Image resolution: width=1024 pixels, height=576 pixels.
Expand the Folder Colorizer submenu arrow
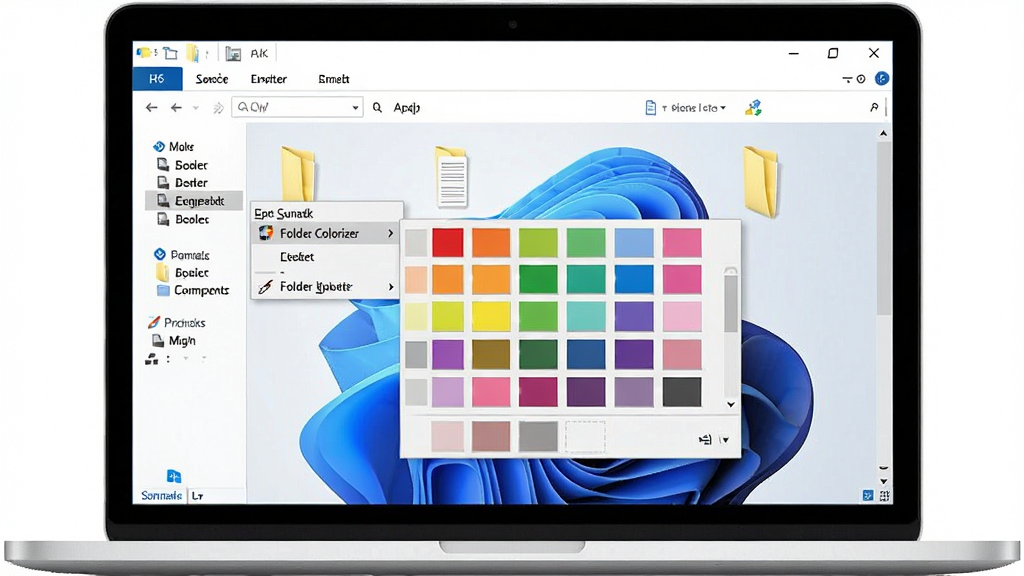[391, 233]
